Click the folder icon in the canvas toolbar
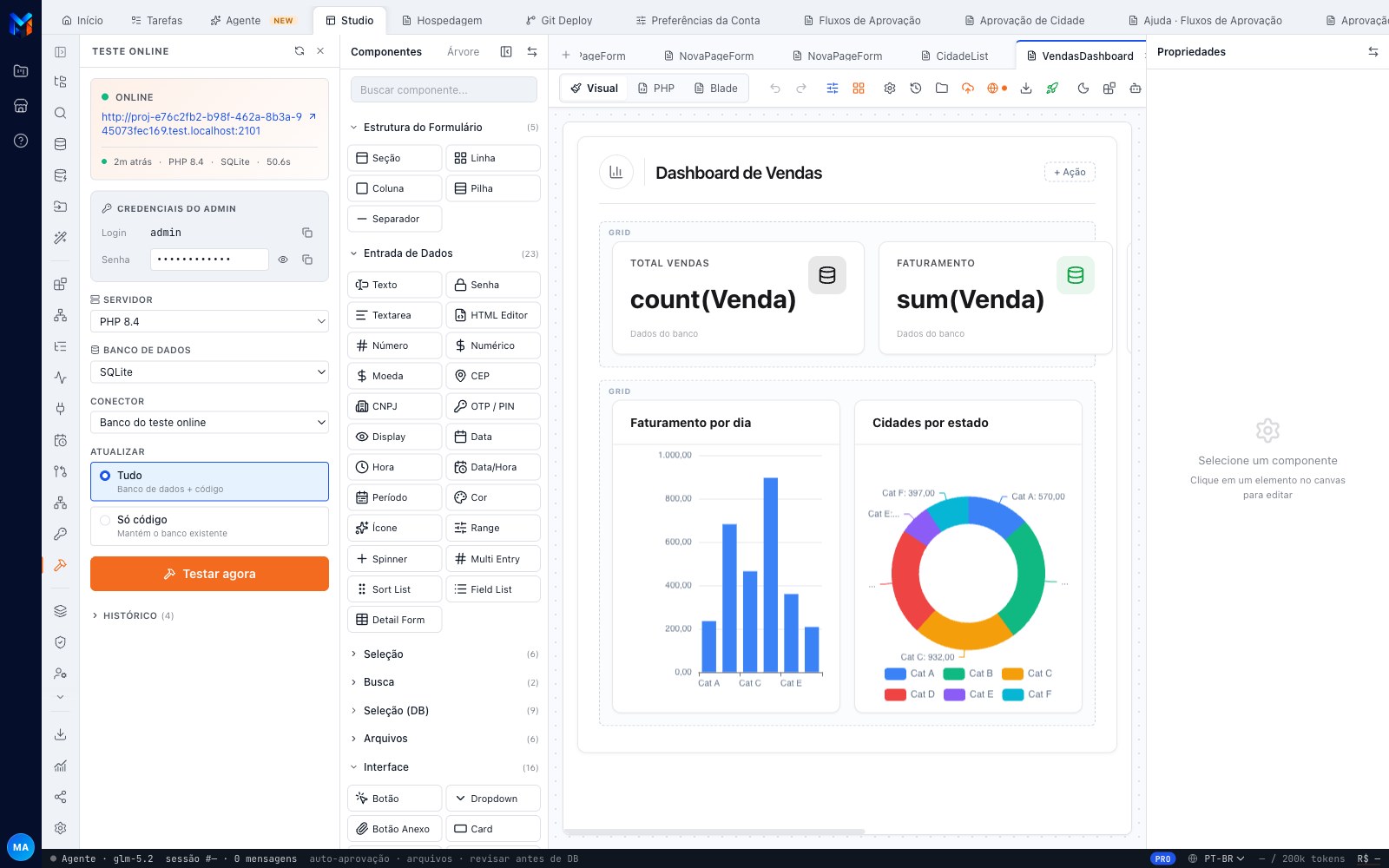This screenshot has width=1389, height=868. (x=942, y=89)
